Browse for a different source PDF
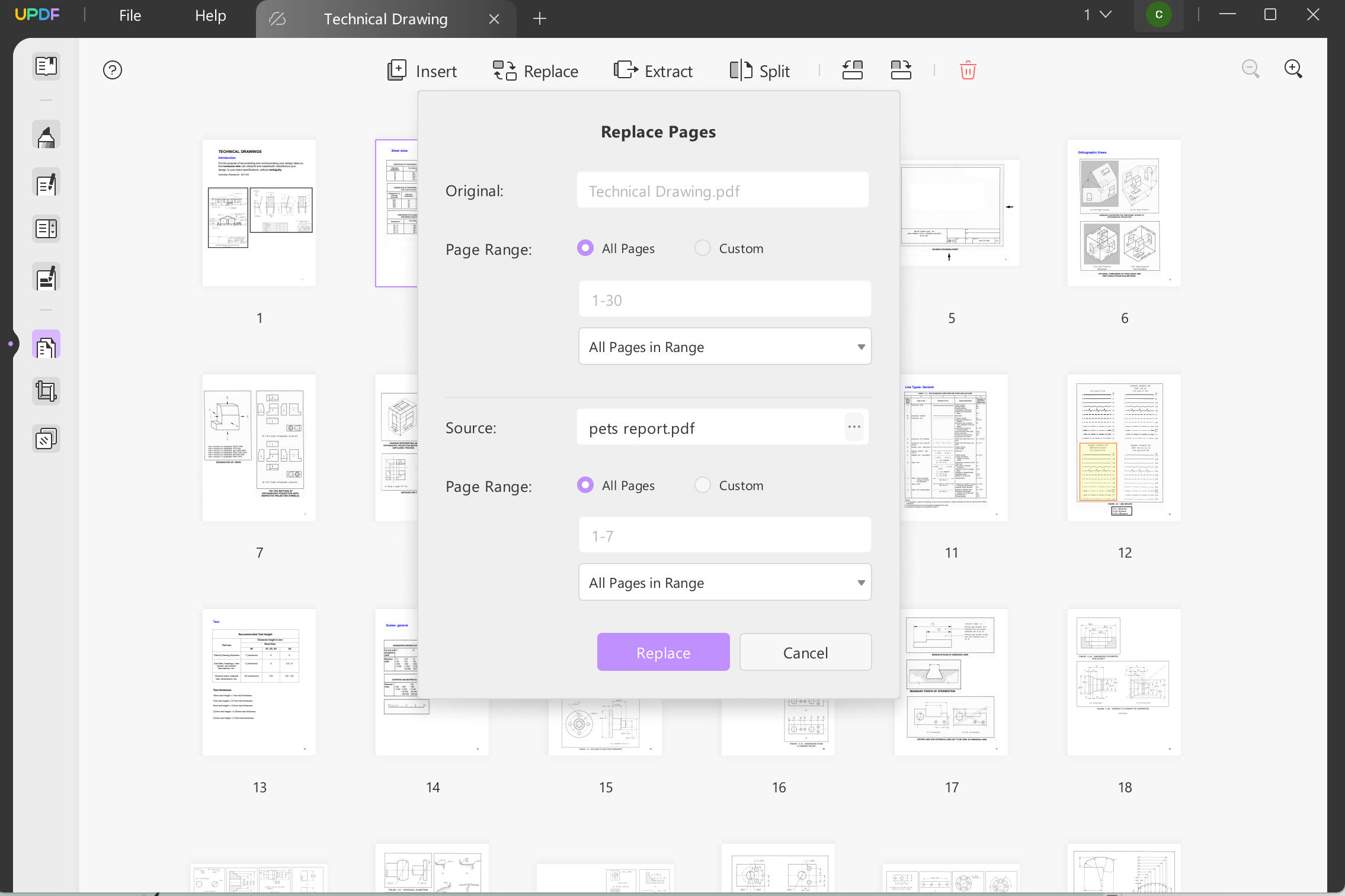Image resolution: width=1345 pixels, height=896 pixels. 854,427
